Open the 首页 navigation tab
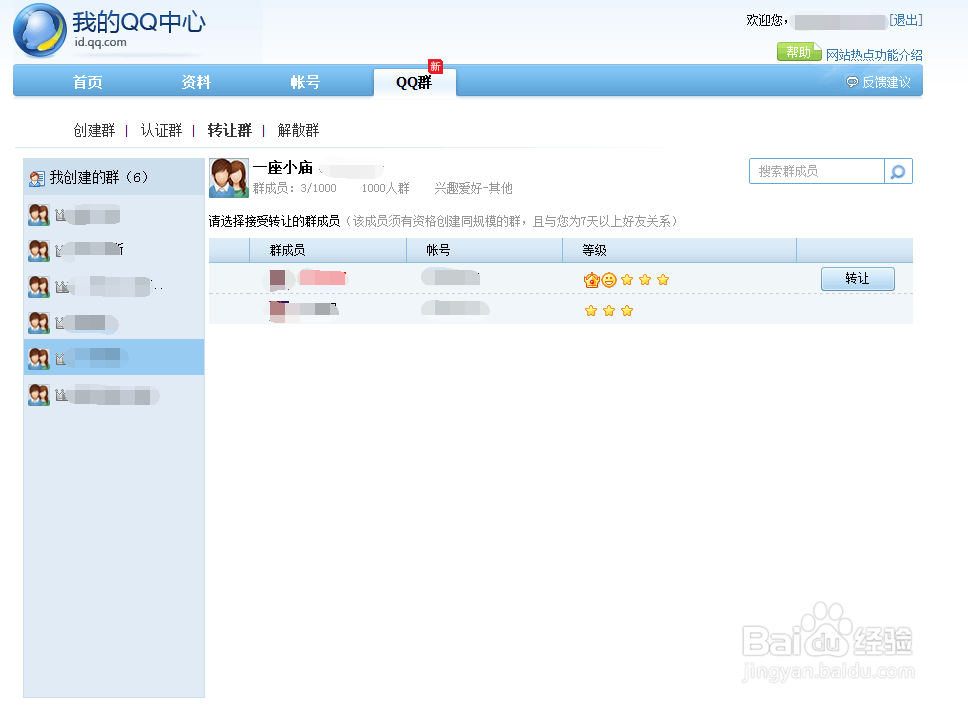968x705 pixels. [88, 82]
